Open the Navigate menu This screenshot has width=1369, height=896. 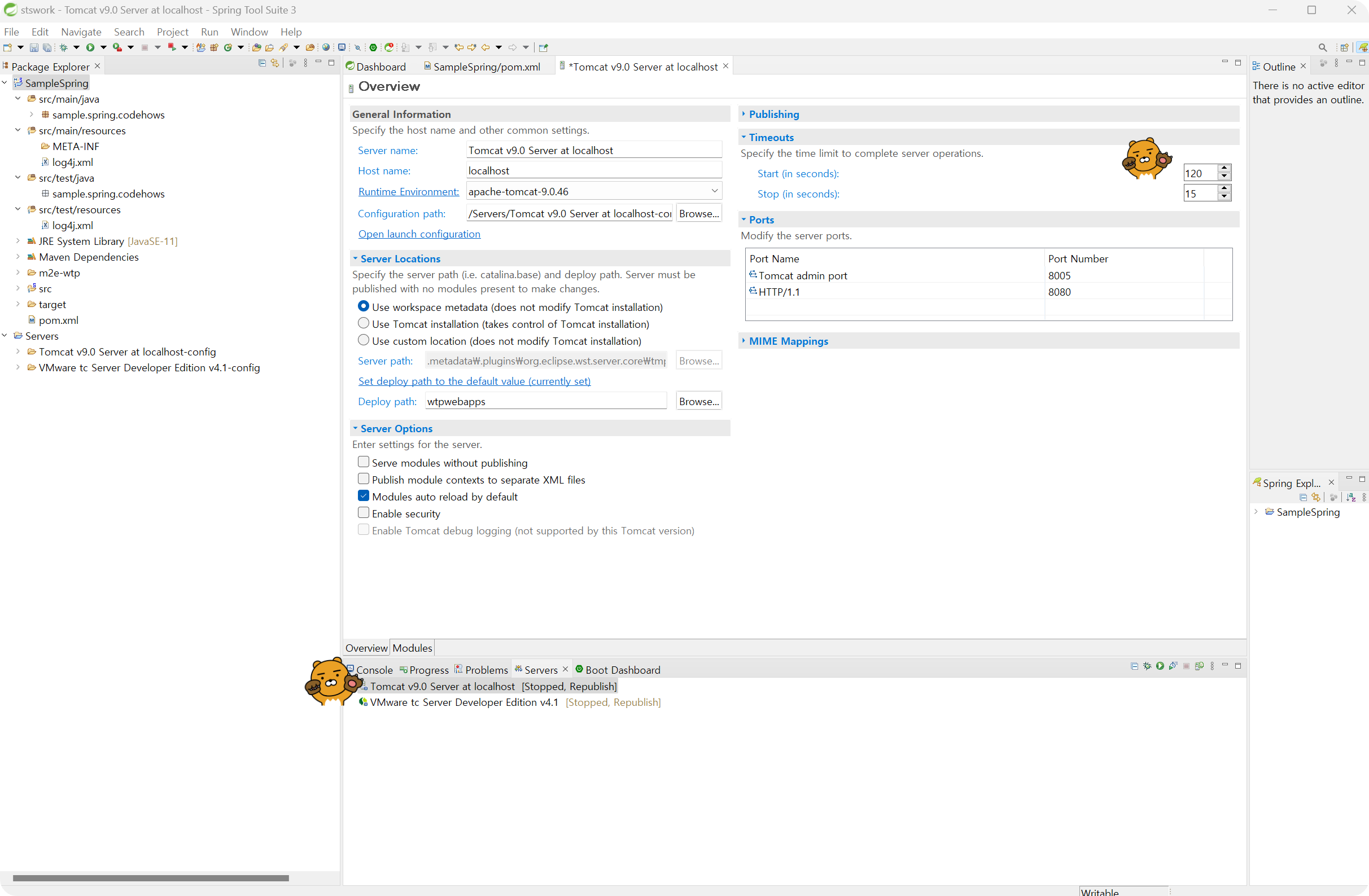[81, 32]
